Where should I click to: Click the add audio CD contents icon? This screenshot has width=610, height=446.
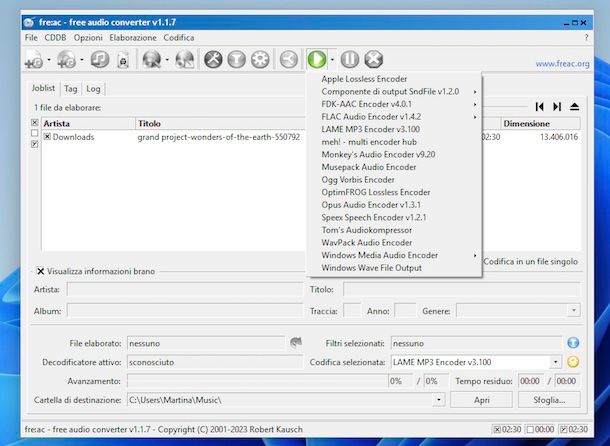click(x=67, y=60)
